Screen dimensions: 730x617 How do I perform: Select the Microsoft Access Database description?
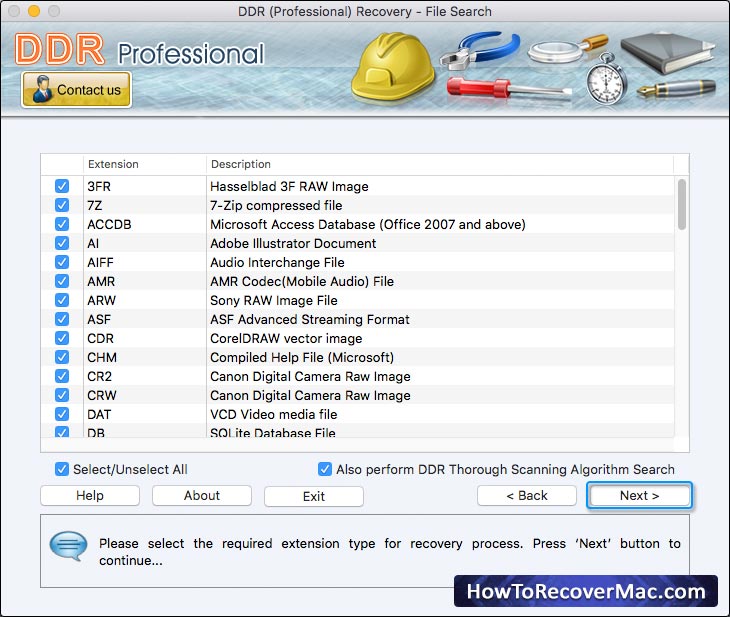tap(368, 224)
